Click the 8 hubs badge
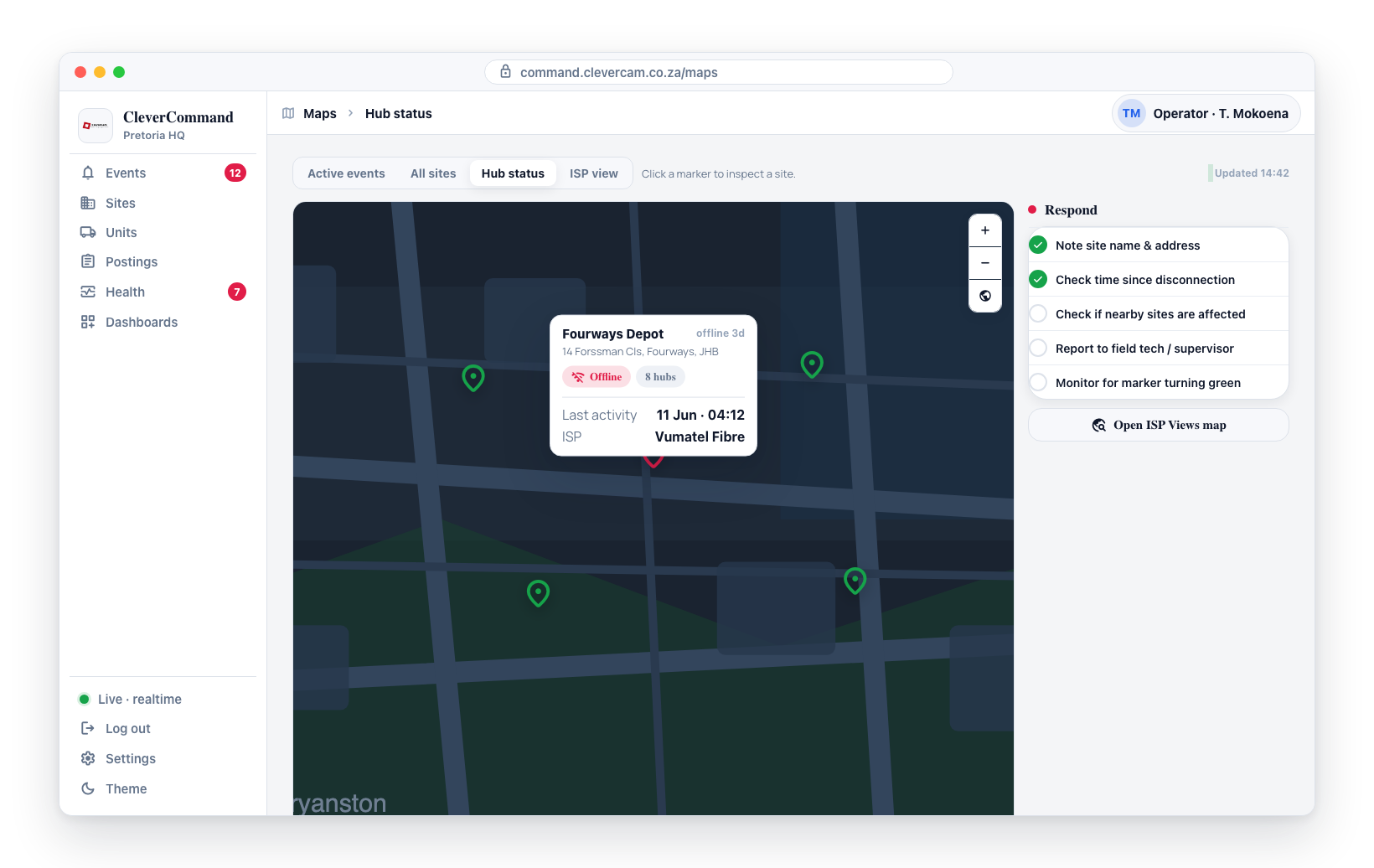The height and width of the screenshot is (868, 1374). click(x=660, y=377)
